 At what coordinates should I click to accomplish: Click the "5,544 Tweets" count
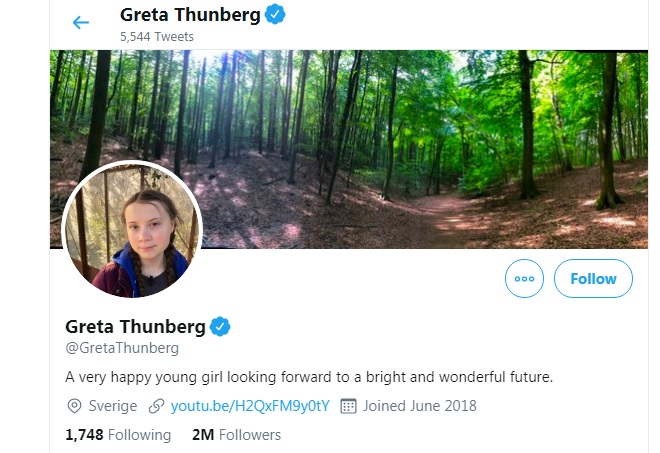point(156,37)
